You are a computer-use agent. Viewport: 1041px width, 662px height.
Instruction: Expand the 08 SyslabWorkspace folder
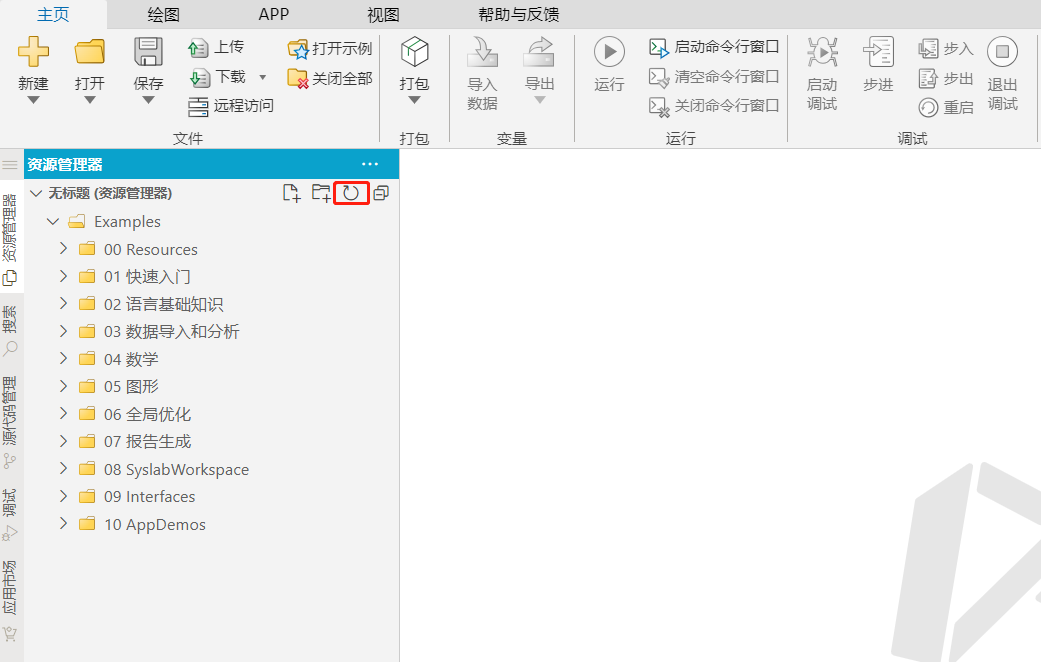pos(63,469)
